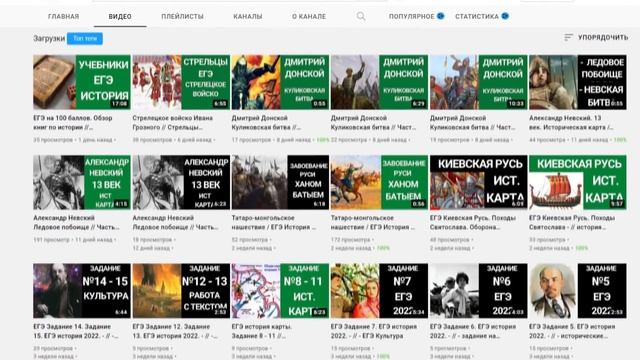The height and width of the screenshot is (360, 640).
Task: Click the badge icon beside Статистика
Action: point(505,16)
